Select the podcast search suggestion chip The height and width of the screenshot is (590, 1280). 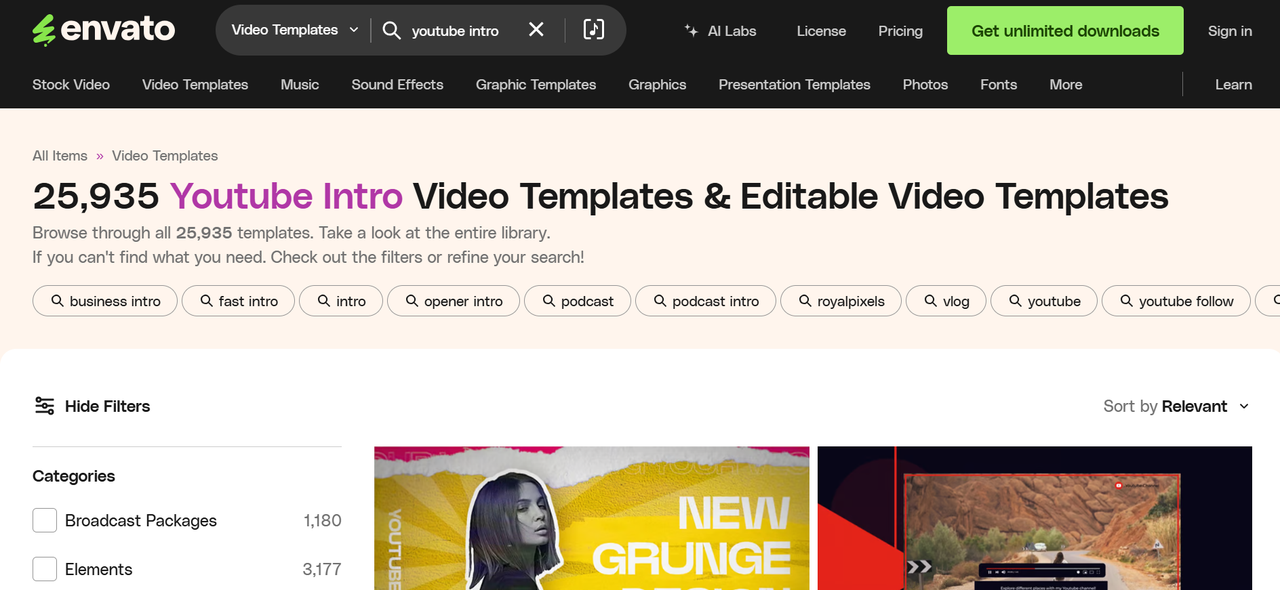[x=576, y=301]
